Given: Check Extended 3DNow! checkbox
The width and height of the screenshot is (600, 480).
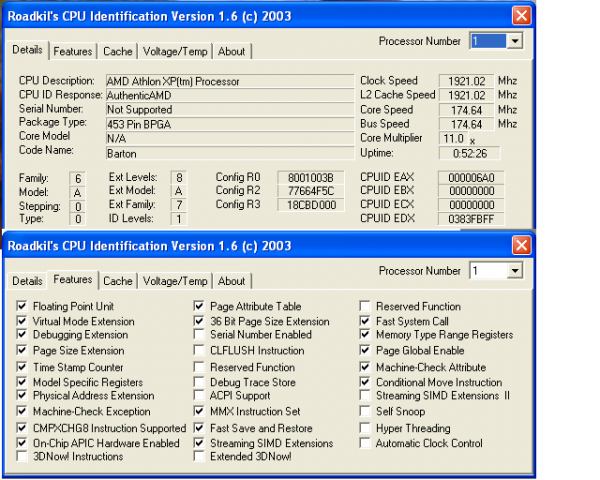Looking at the screenshot, I should pyautogui.click(x=199, y=456).
